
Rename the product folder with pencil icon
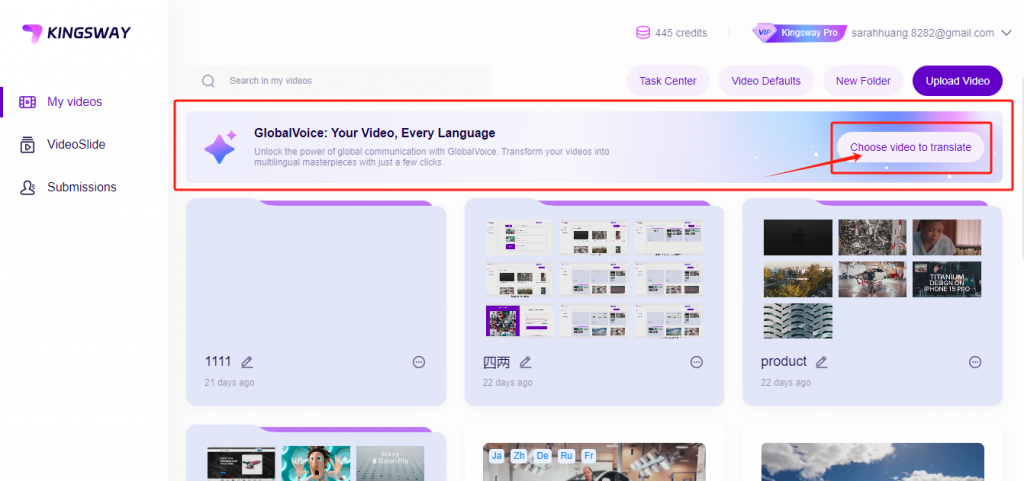(x=822, y=362)
